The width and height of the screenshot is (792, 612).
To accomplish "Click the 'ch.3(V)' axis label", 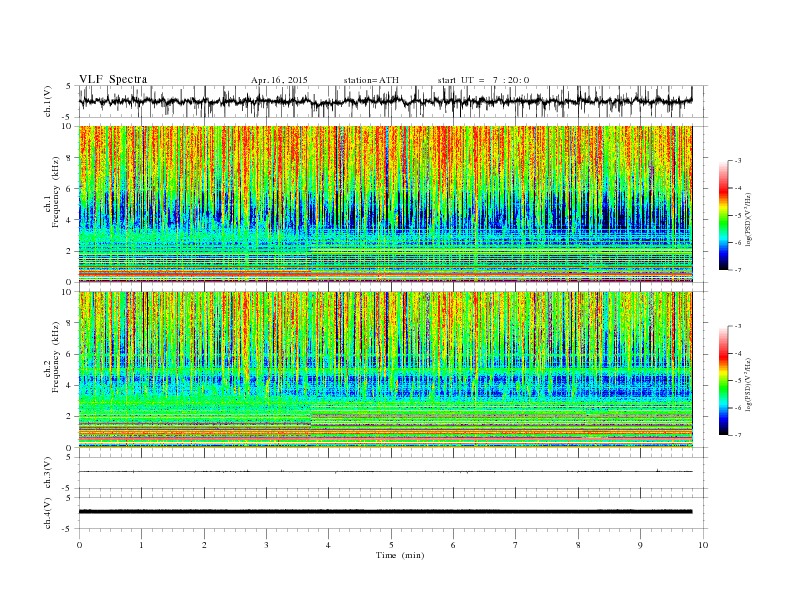I will (x=47, y=473).
